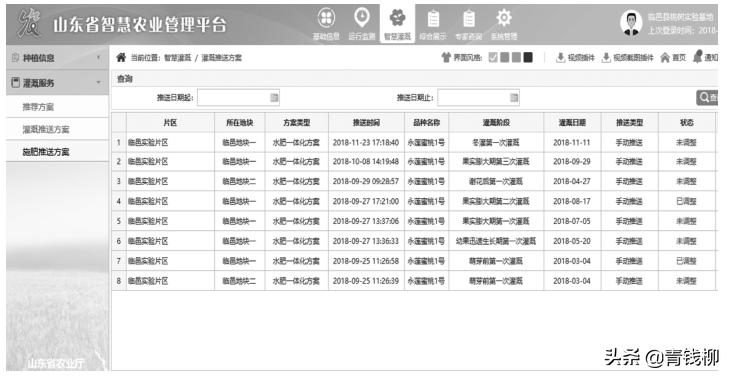
Task: Open the calendar picker for 推送日期起
Action: [274, 97]
